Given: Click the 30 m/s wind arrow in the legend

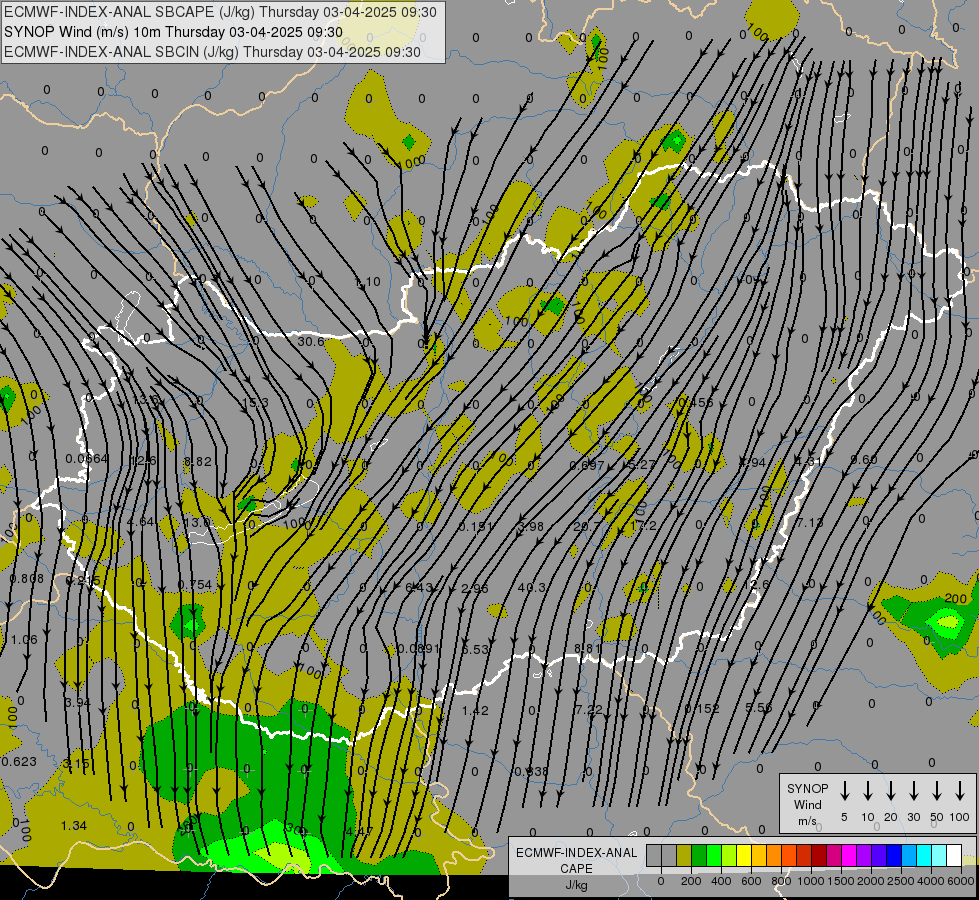Looking at the screenshot, I should pos(913,791).
